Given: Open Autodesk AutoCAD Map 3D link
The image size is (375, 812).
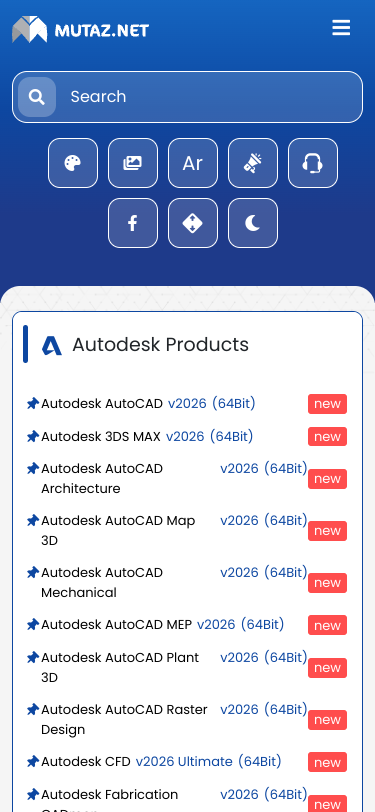Looking at the screenshot, I should tap(174, 530).
